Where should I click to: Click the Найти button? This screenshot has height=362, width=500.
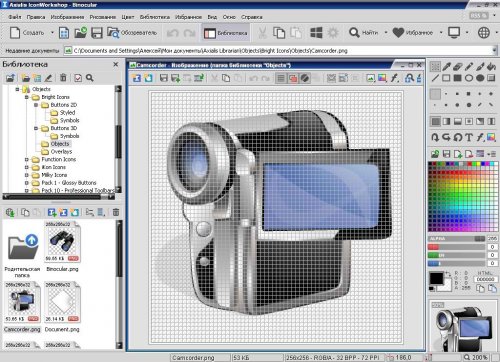coord(364,33)
